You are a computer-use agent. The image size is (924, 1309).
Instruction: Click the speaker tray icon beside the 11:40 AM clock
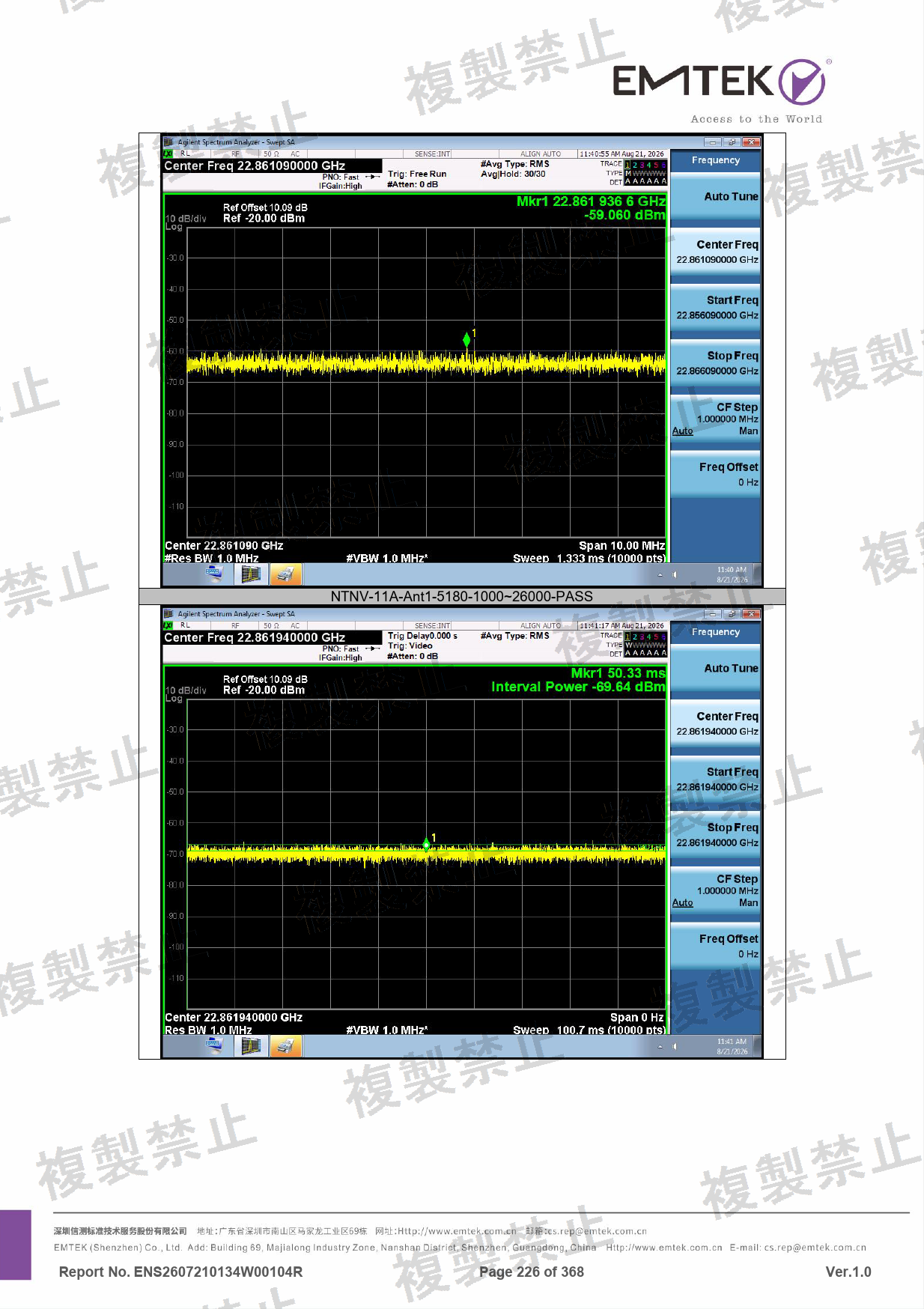coord(675,575)
